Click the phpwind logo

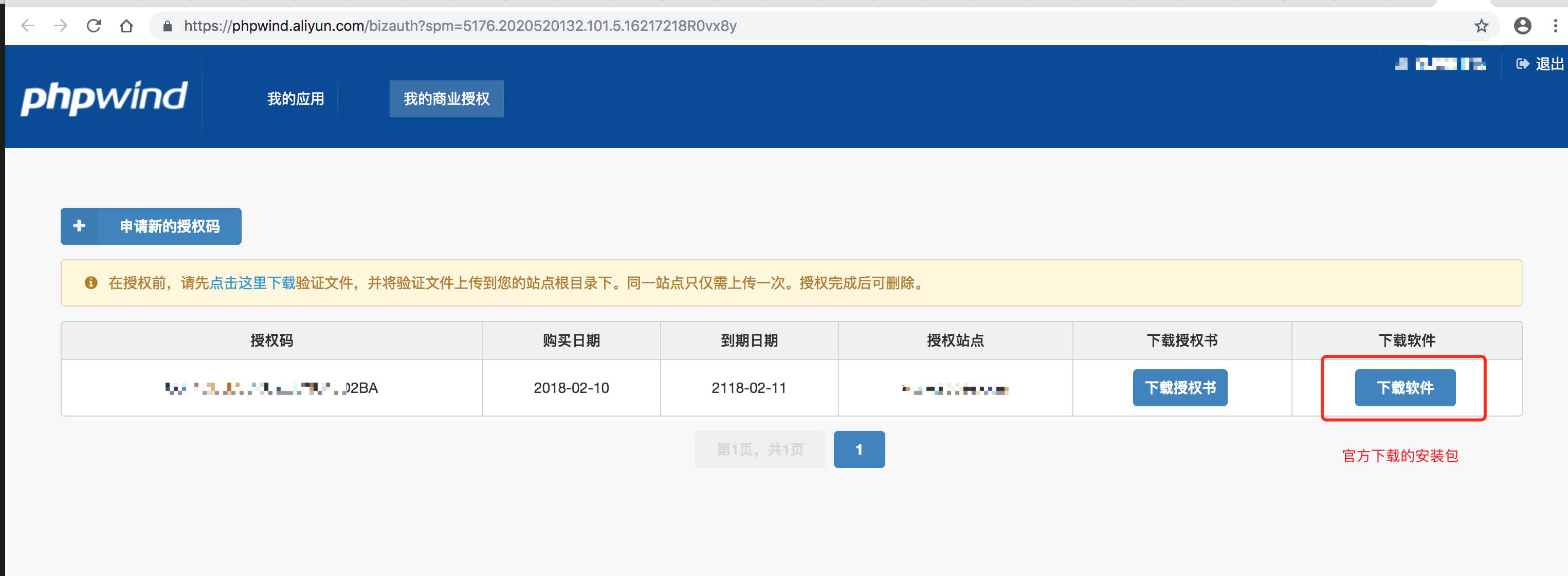coord(104,97)
